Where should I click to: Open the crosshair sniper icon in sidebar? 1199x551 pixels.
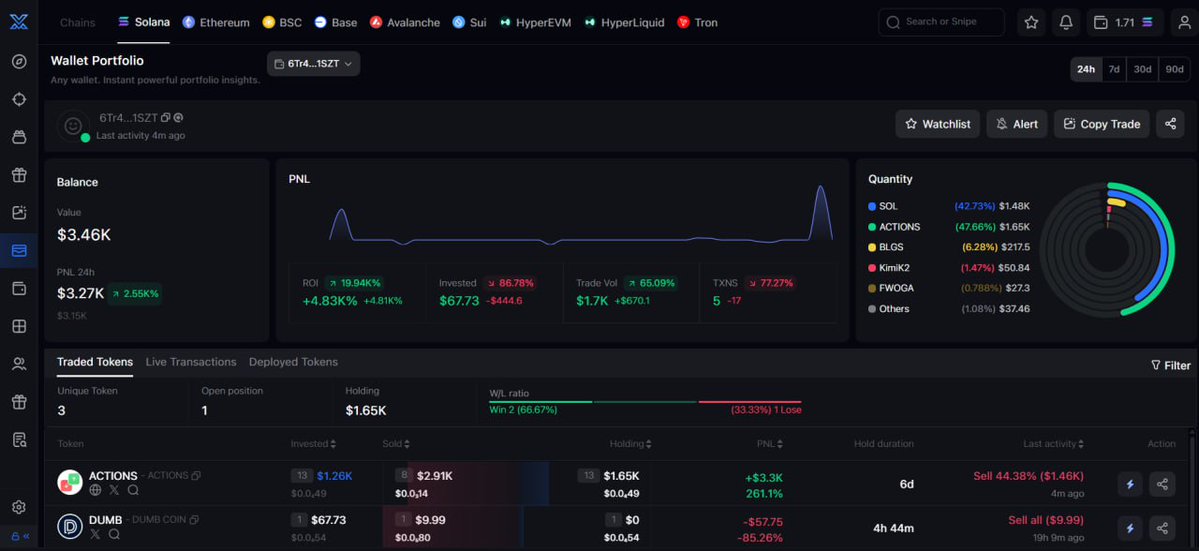pos(19,99)
